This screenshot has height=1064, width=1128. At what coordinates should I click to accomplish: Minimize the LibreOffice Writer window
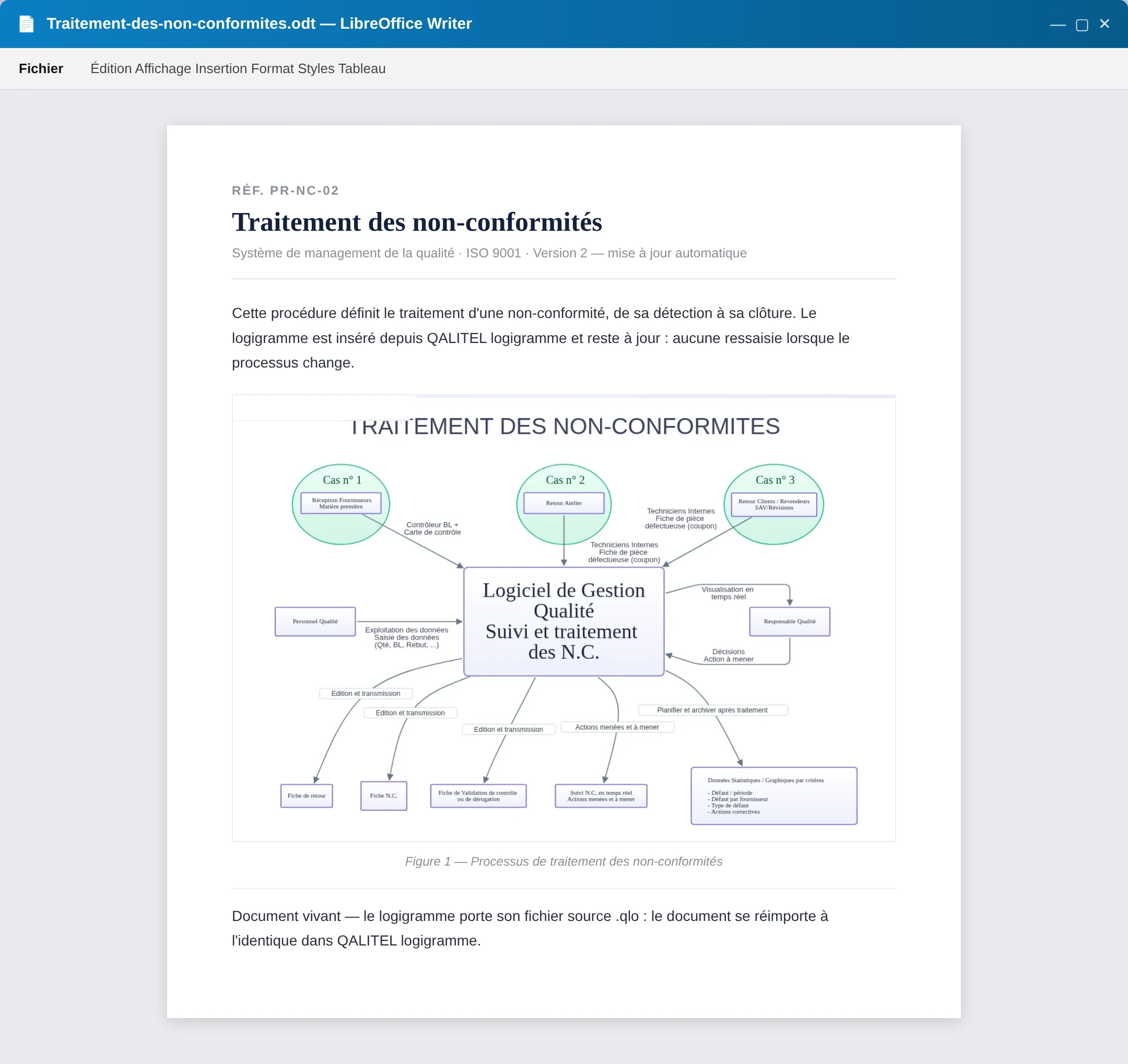point(1057,25)
